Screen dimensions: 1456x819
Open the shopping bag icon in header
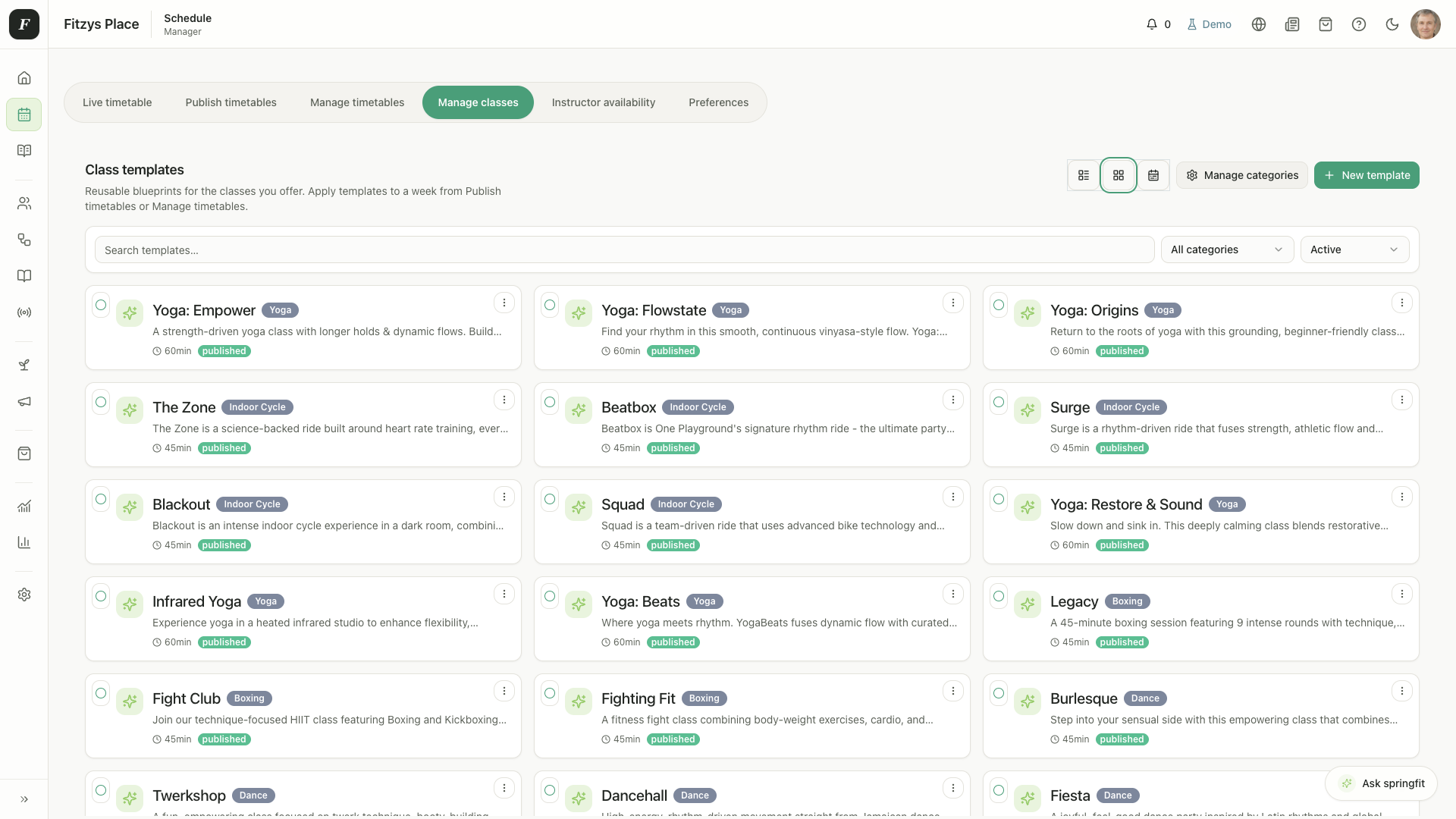coord(1326,24)
